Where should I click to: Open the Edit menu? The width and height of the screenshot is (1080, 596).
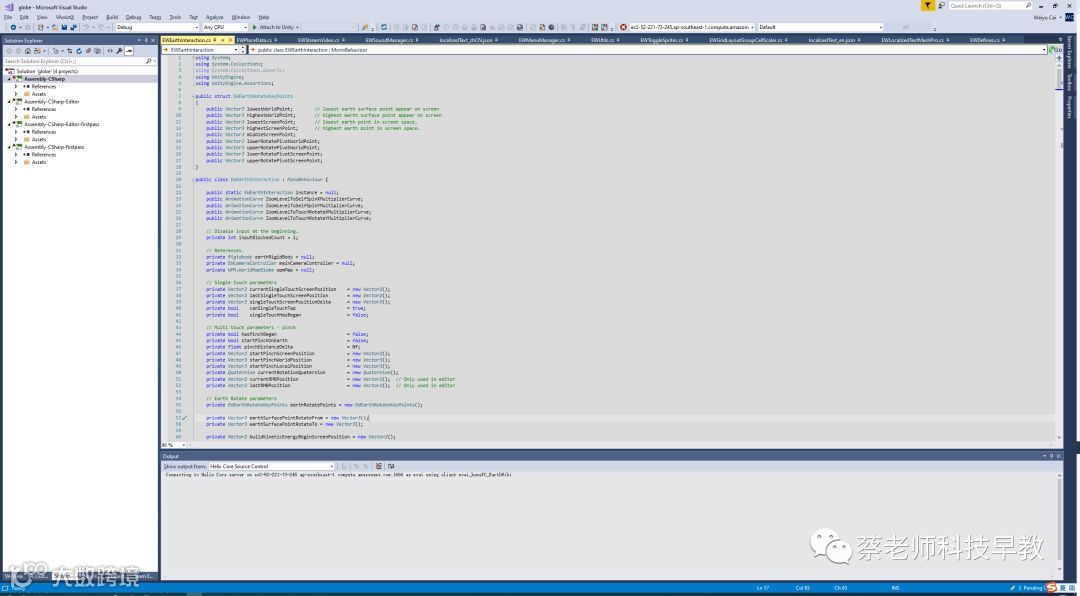click(24, 17)
